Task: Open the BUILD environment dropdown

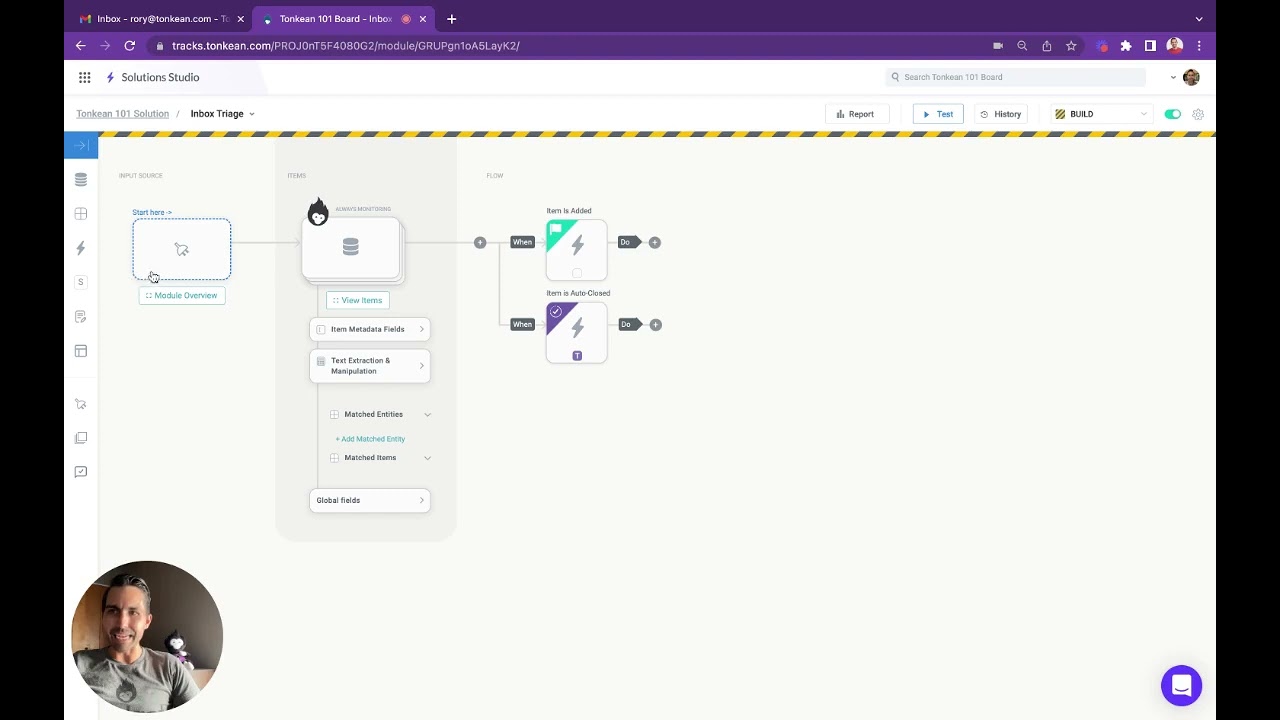Action: click(x=1102, y=114)
